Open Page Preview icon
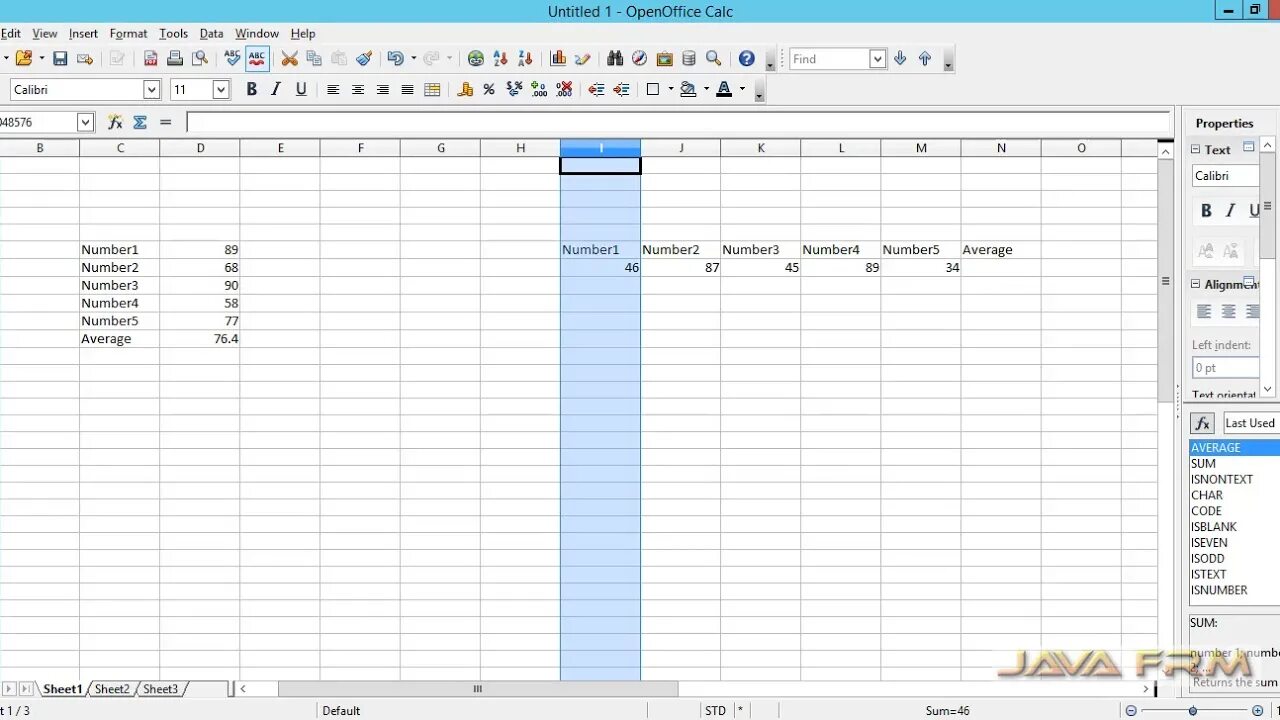The height and width of the screenshot is (720, 1280). (x=200, y=59)
